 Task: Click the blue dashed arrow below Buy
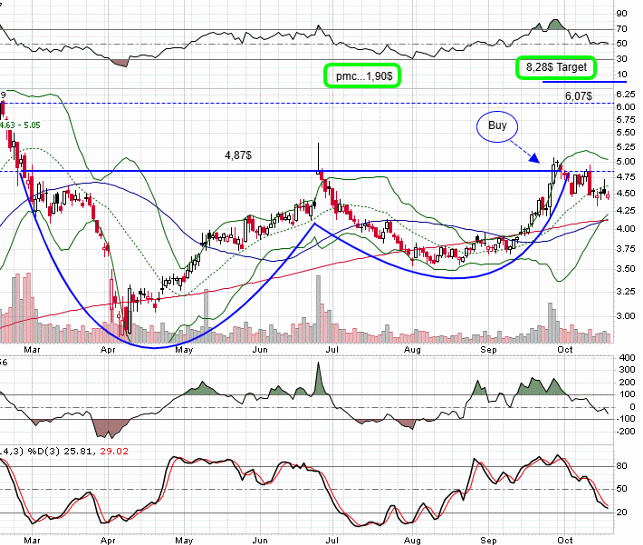(535, 152)
